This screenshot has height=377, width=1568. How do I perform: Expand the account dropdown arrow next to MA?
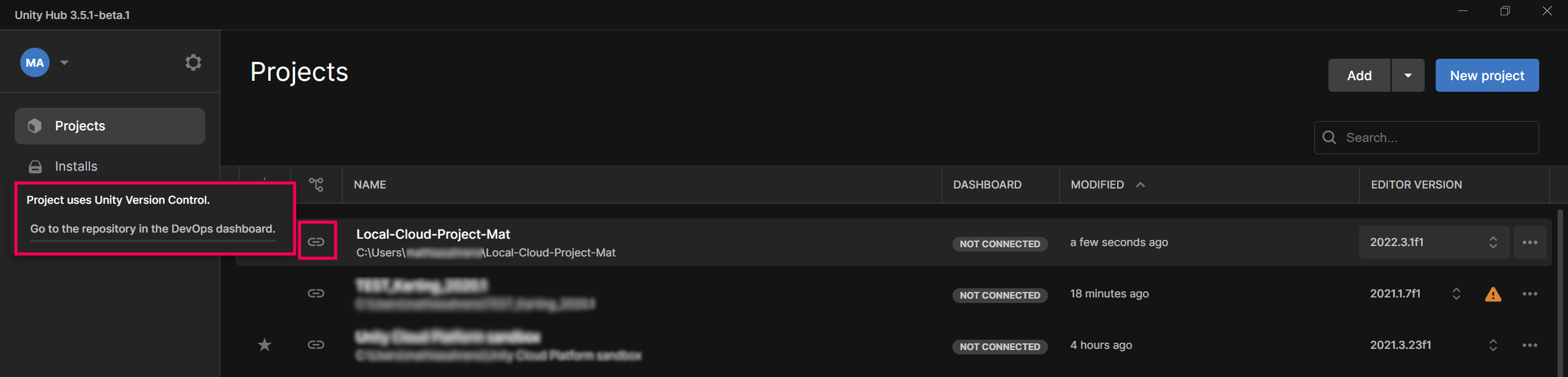64,62
